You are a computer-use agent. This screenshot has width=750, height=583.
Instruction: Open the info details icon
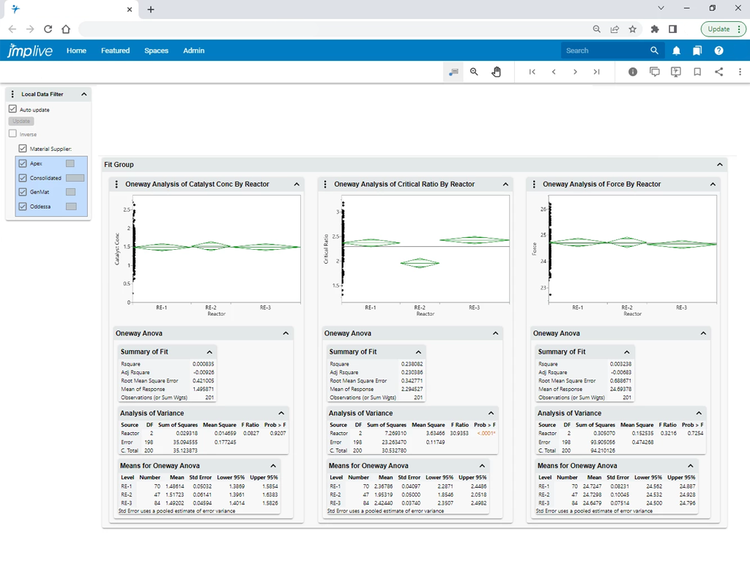click(x=633, y=72)
